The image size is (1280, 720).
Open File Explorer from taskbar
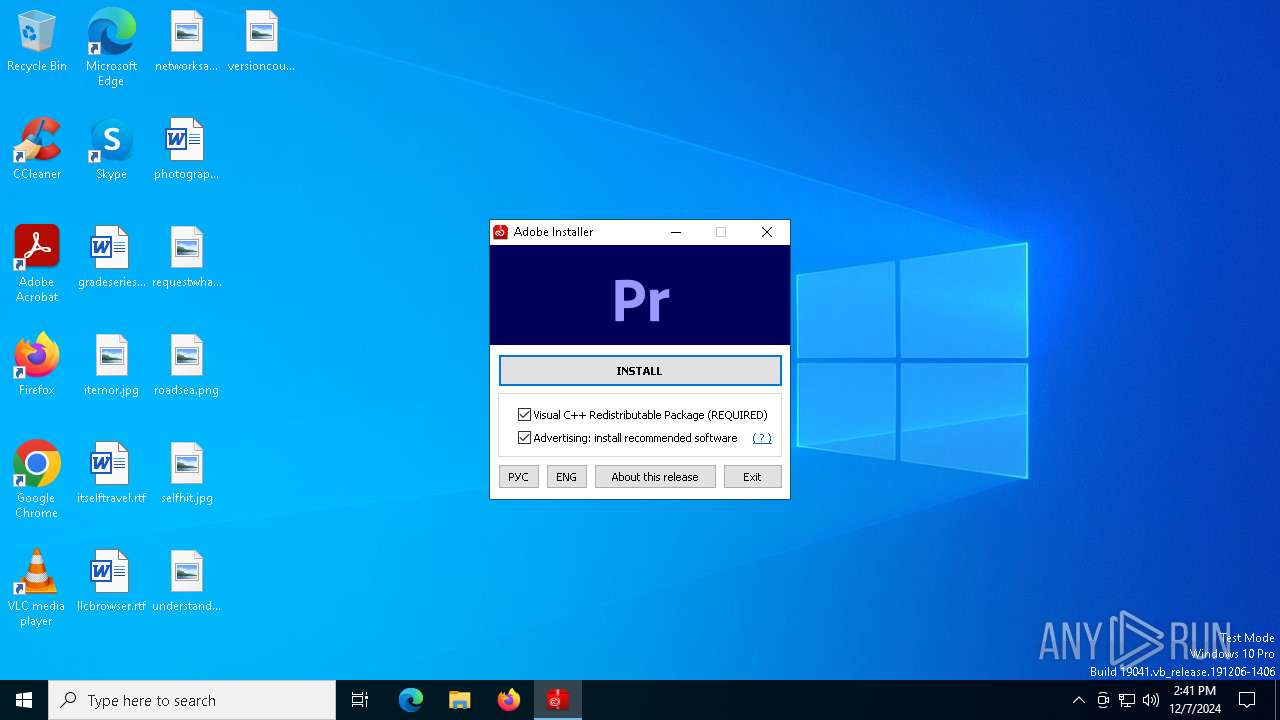459,700
